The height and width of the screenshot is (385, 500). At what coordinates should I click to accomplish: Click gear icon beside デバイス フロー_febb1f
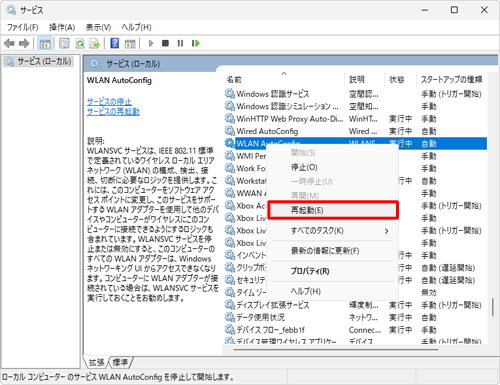pyautogui.click(x=230, y=330)
